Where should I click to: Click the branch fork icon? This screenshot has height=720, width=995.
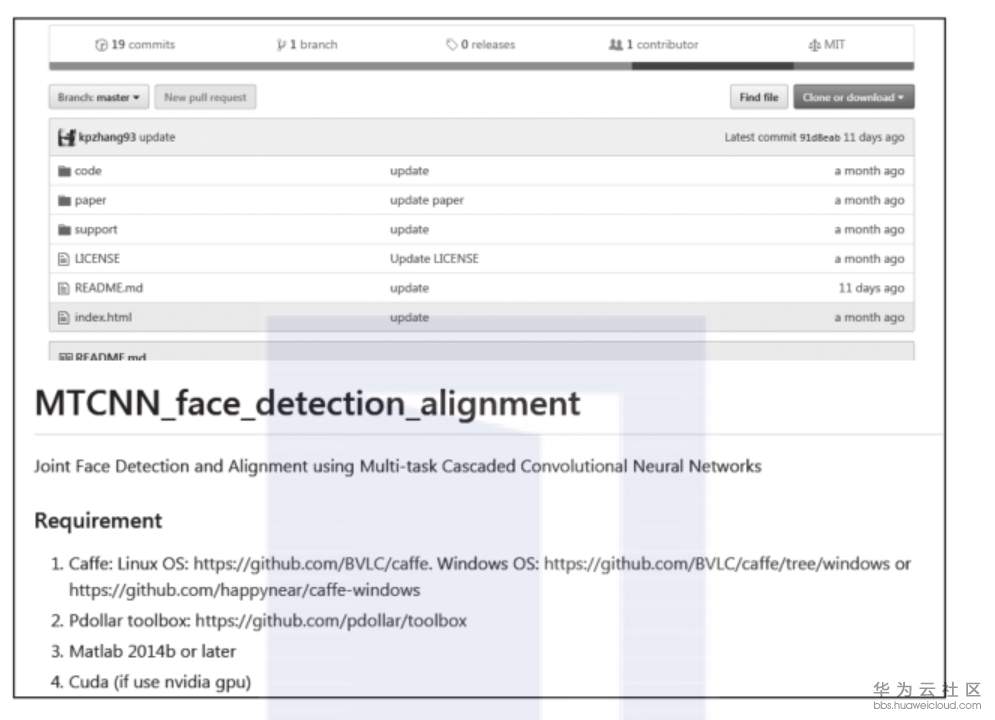coord(281,45)
